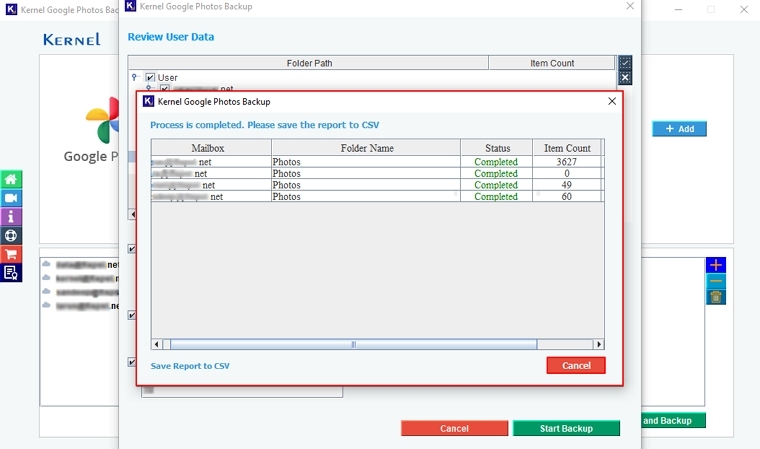Click the Item Count header in report table
The image size is (760, 449).
567,148
